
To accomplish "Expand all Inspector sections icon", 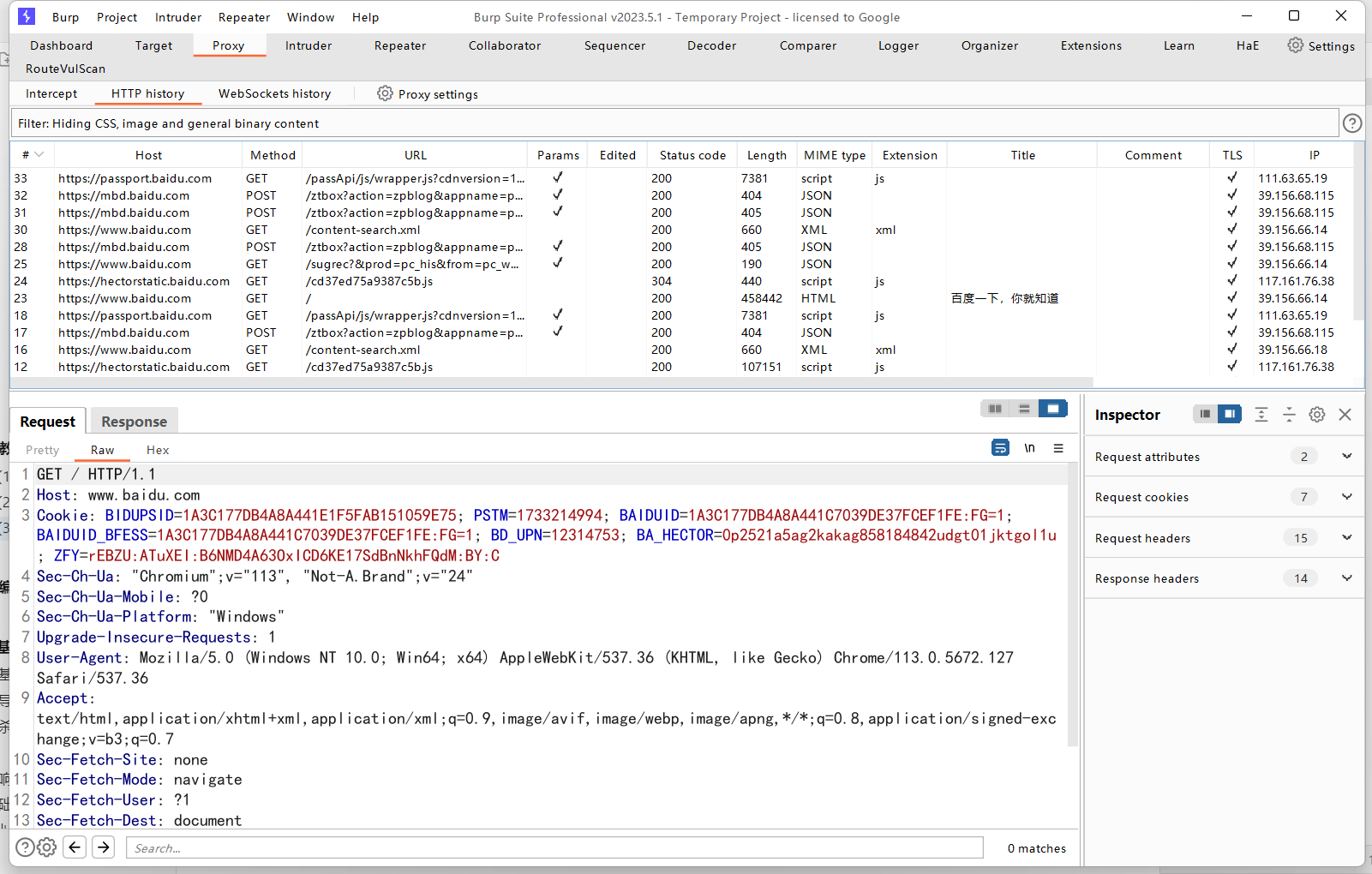I will [1261, 415].
